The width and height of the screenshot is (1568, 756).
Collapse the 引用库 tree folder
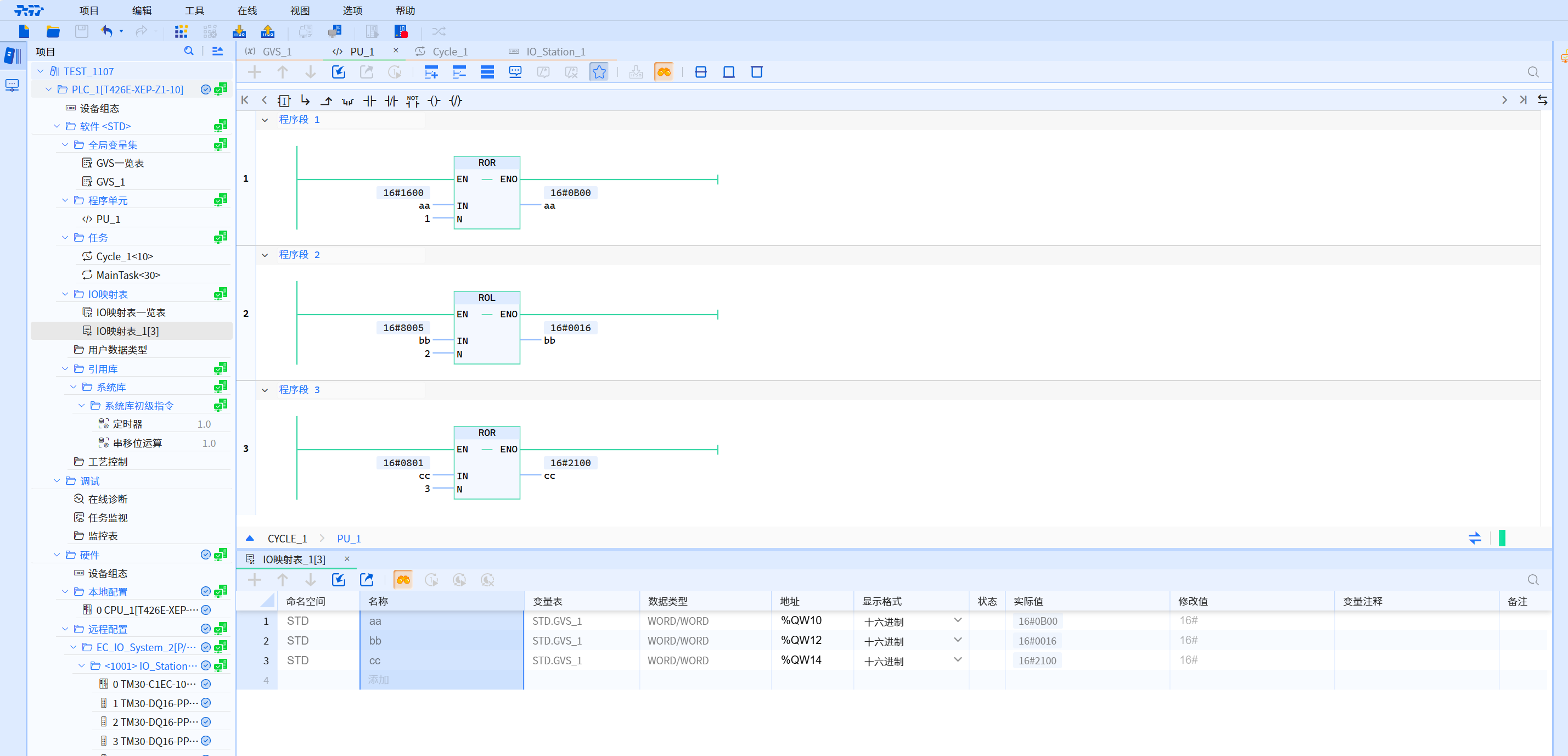(x=65, y=369)
